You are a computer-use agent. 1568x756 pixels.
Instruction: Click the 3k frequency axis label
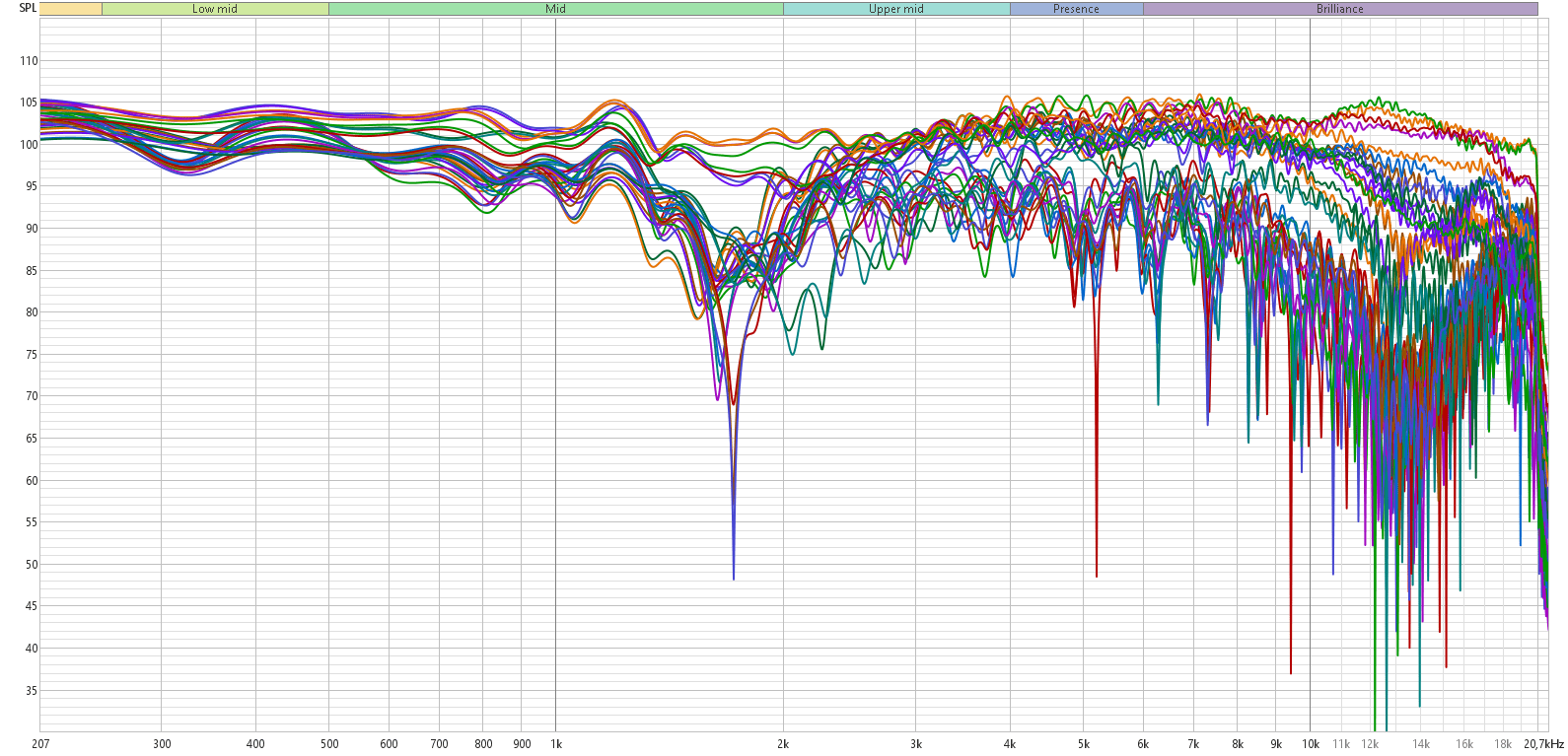[916, 744]
